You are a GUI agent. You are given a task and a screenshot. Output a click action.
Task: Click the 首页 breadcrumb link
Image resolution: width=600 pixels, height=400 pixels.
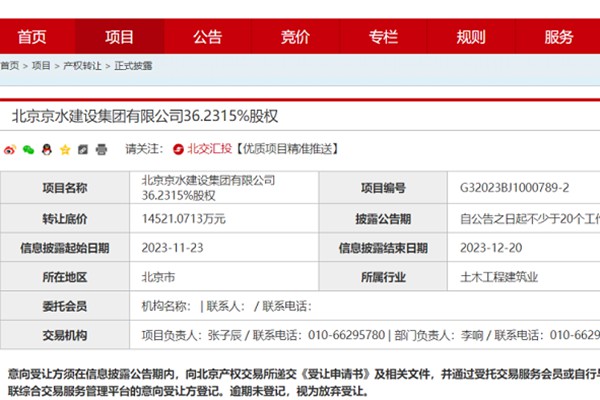pyautogui.click(x=10, y=66)
